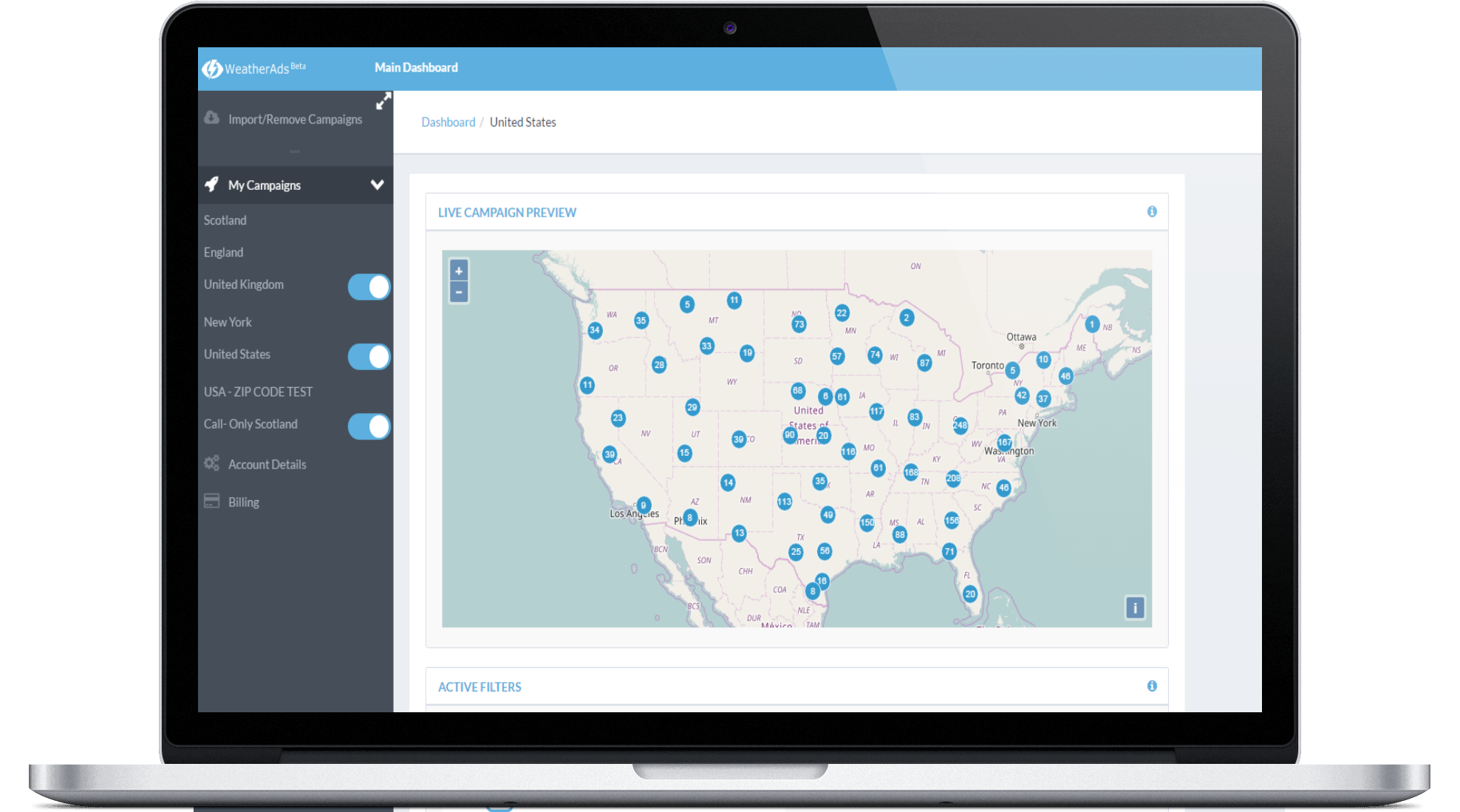Toggle the Call-Only Scotland campaign switch
The image size is (1460, 812).
(x=369, y=426)
